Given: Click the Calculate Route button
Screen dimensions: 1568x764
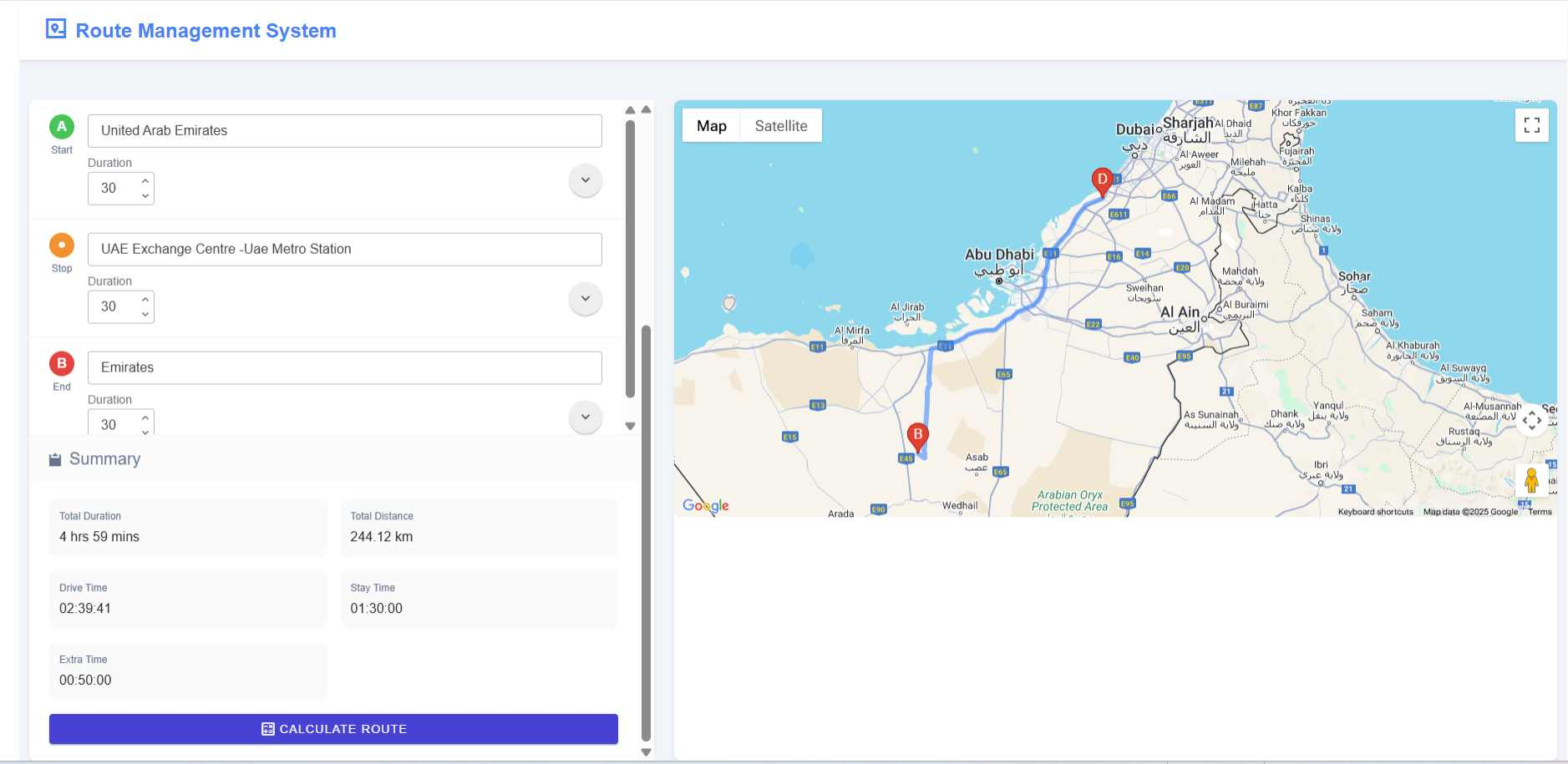Looking at the screenshot, I should pos(333,729).
